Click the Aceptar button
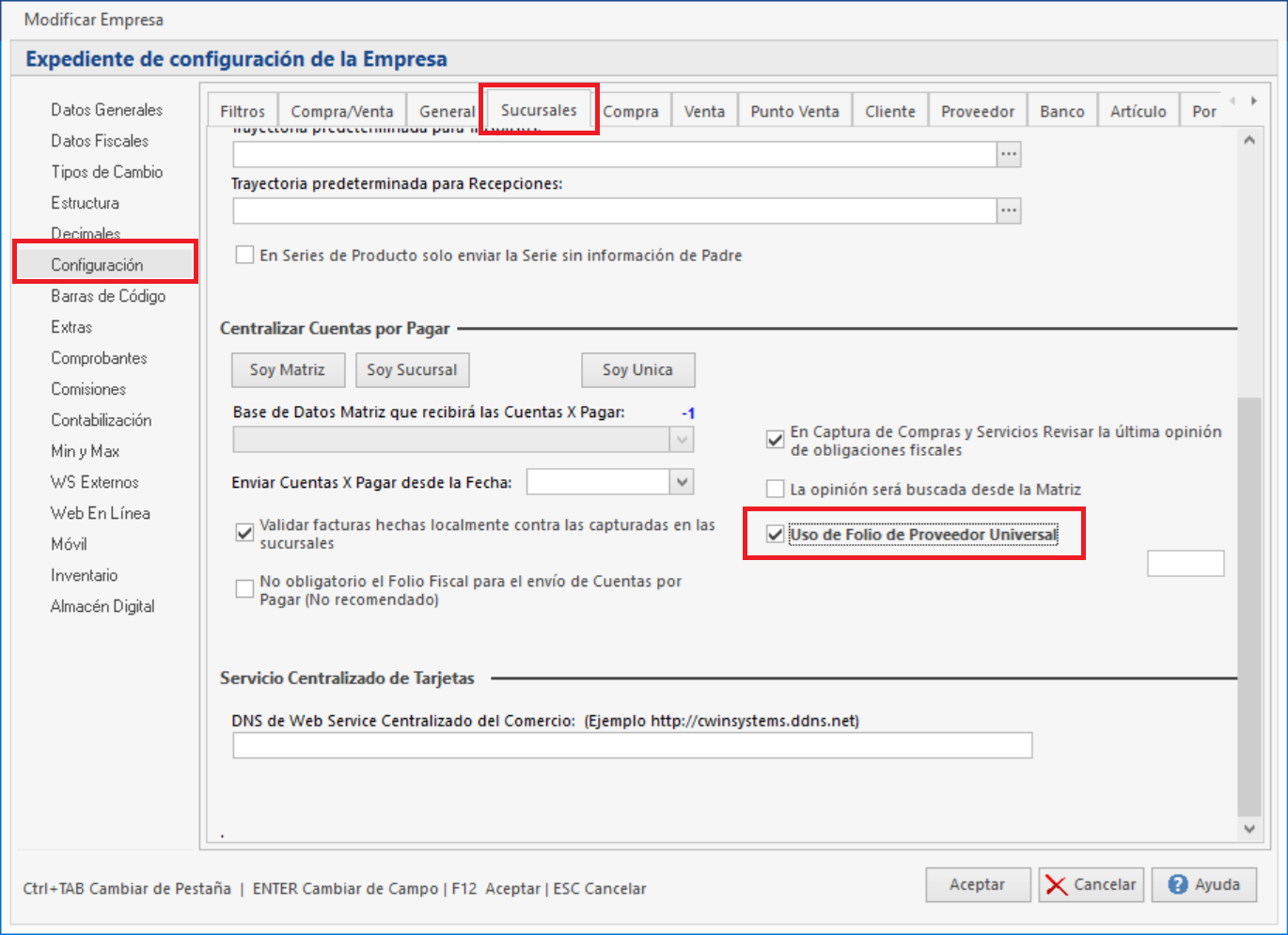This screenshot has height=935, width=1288. [x=977, y=885]
